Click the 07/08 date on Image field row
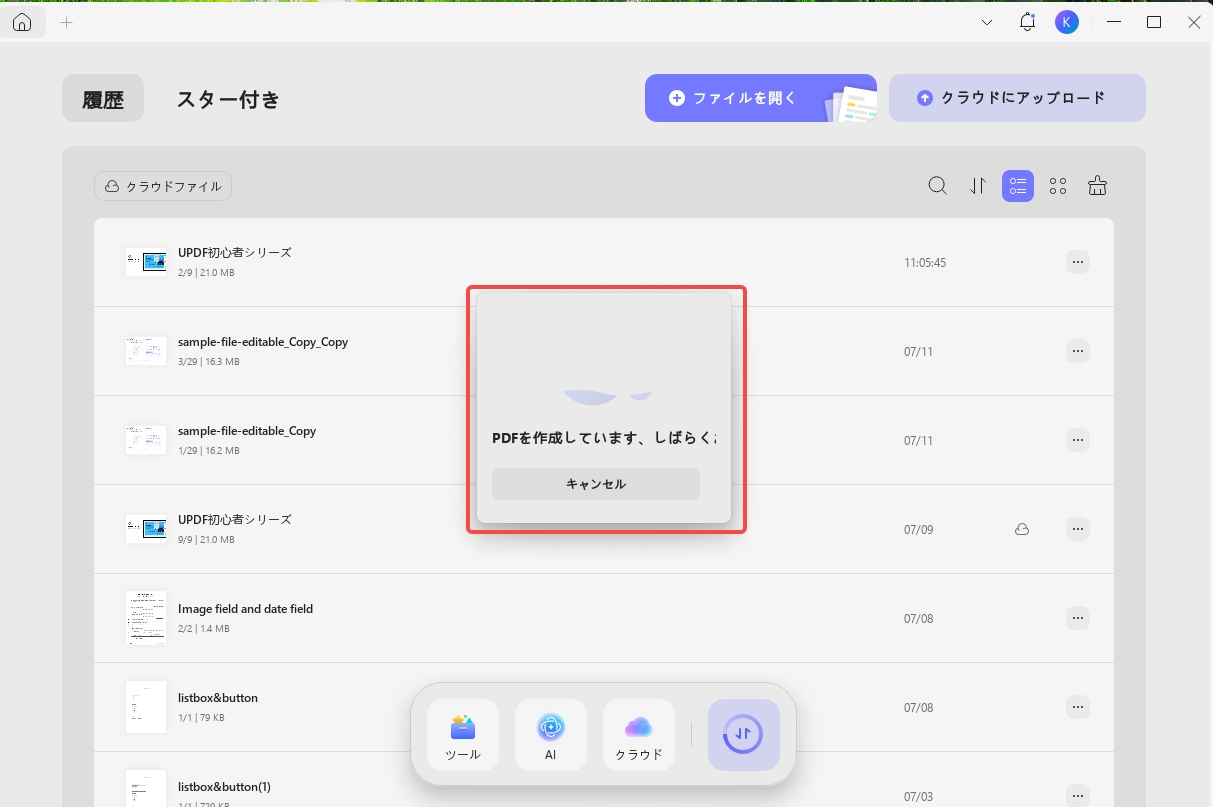Viewport: 1213px width, 807px height. pyautogui.click(x=918, y=619)
